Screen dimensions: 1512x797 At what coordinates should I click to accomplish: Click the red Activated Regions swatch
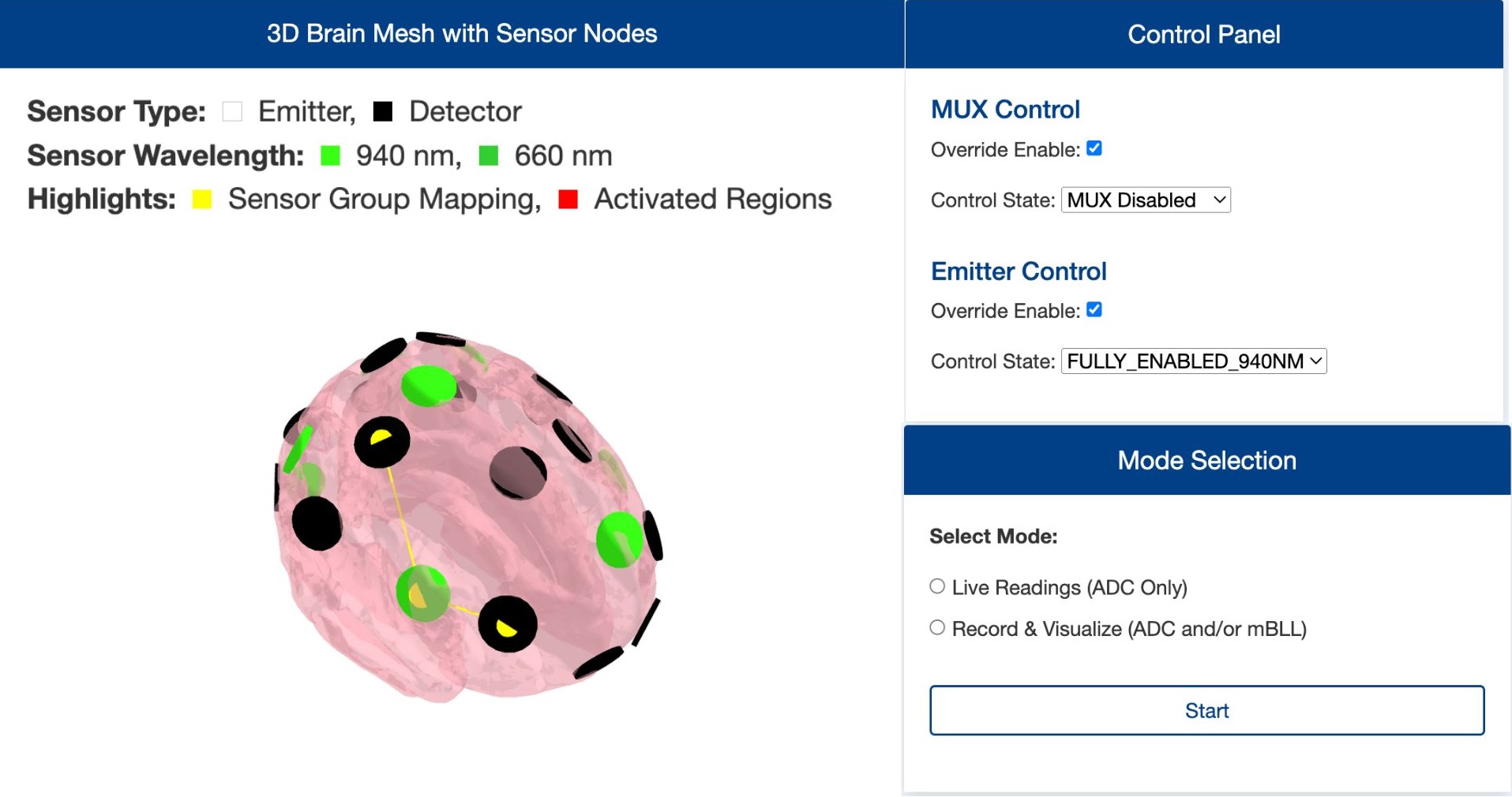568,199
